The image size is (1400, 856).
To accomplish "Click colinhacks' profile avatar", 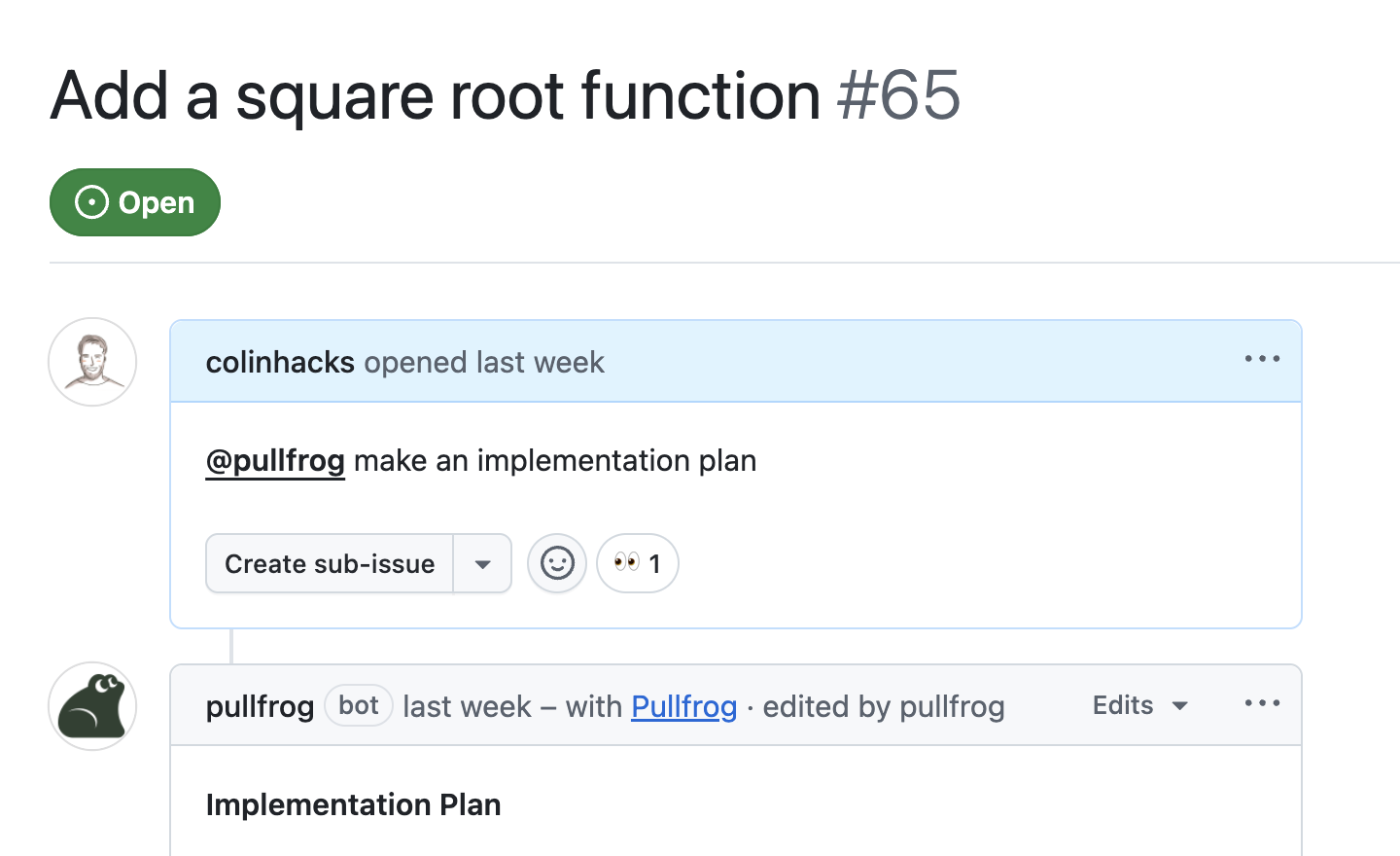I will pyautogui.click(x=92, y=362).
